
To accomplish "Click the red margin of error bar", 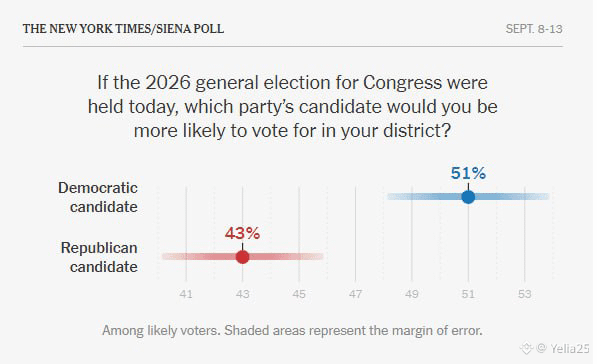I will point(243,257).
